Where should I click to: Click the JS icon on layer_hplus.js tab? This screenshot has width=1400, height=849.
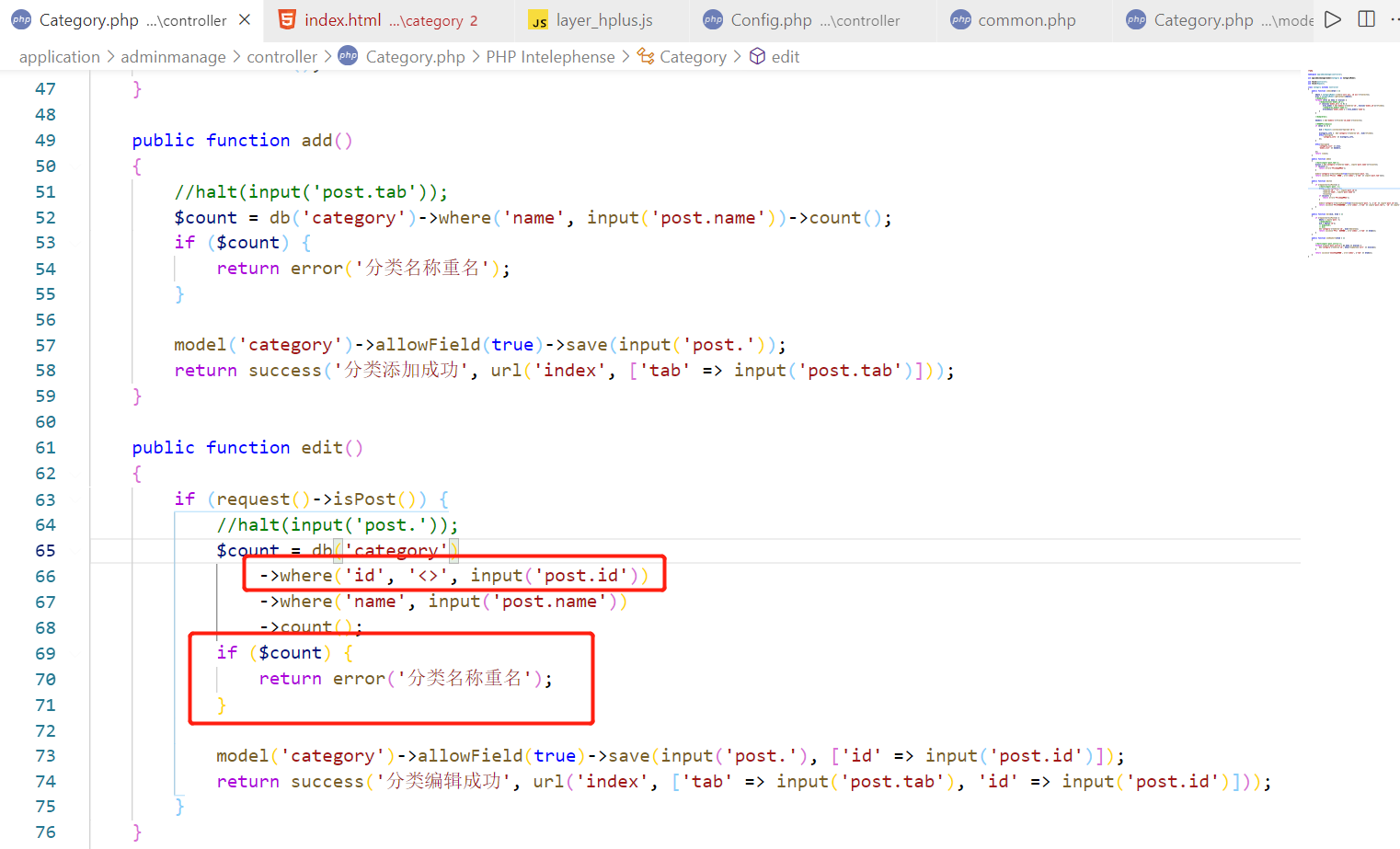(538, 20)
